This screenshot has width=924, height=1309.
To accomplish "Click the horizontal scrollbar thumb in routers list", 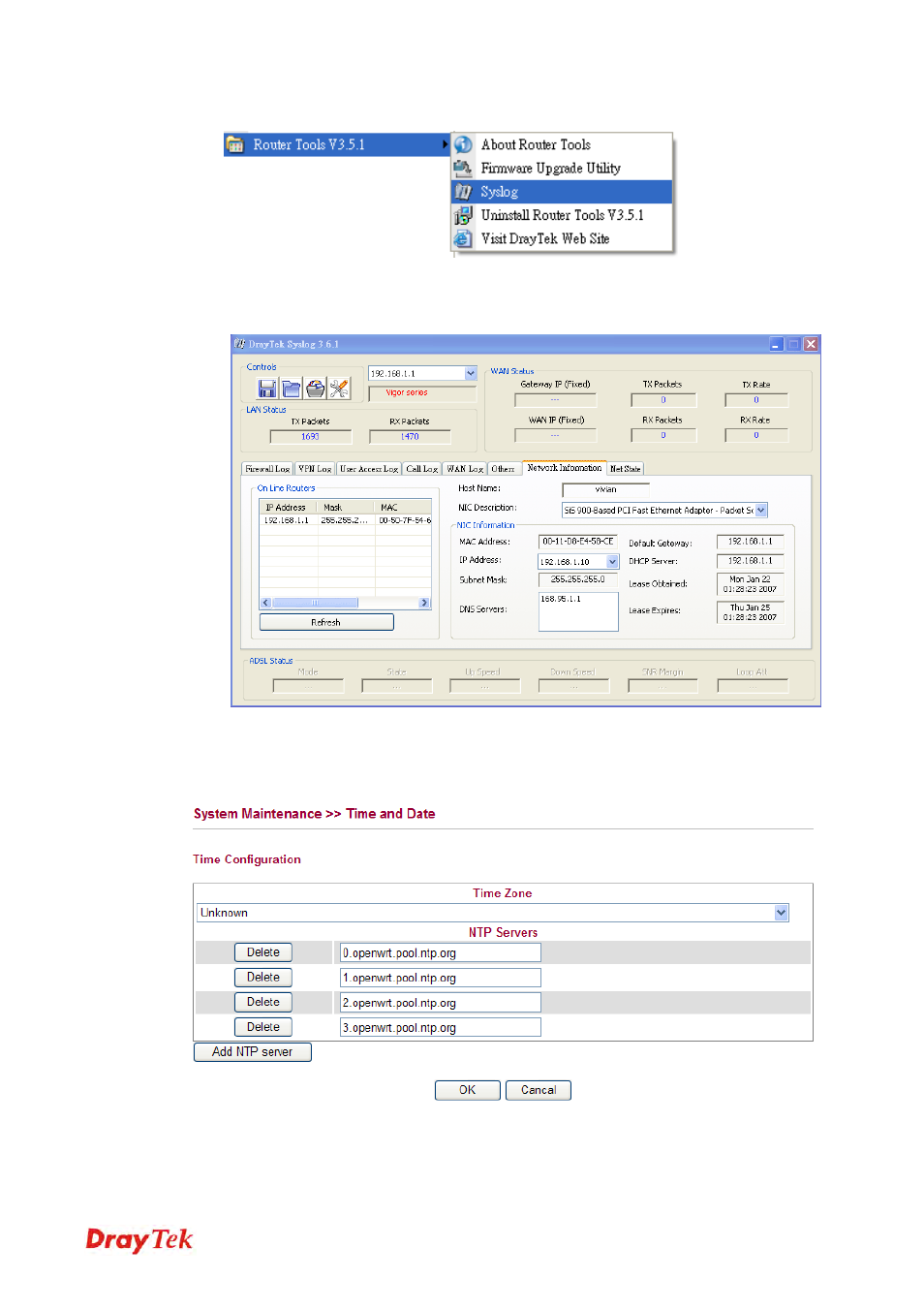I will pos(315,603).
